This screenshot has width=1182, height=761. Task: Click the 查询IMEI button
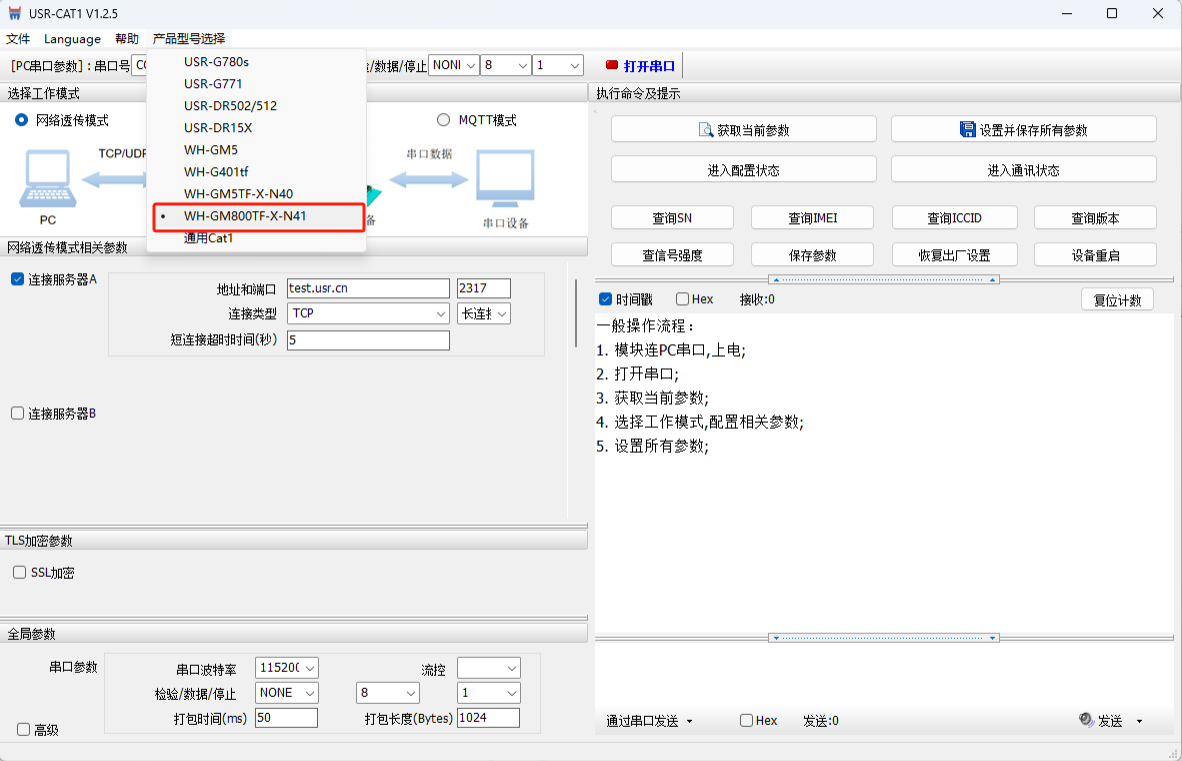pos(812,218)
